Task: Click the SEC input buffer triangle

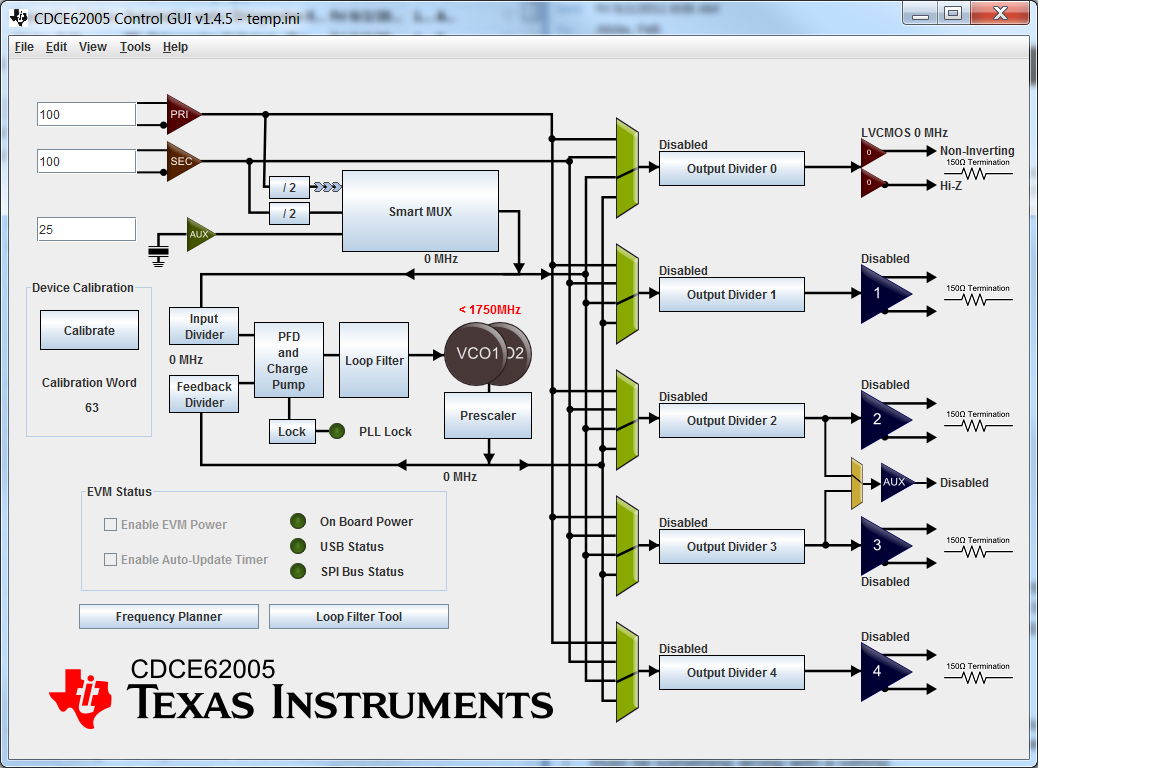Action: (181, 161)
